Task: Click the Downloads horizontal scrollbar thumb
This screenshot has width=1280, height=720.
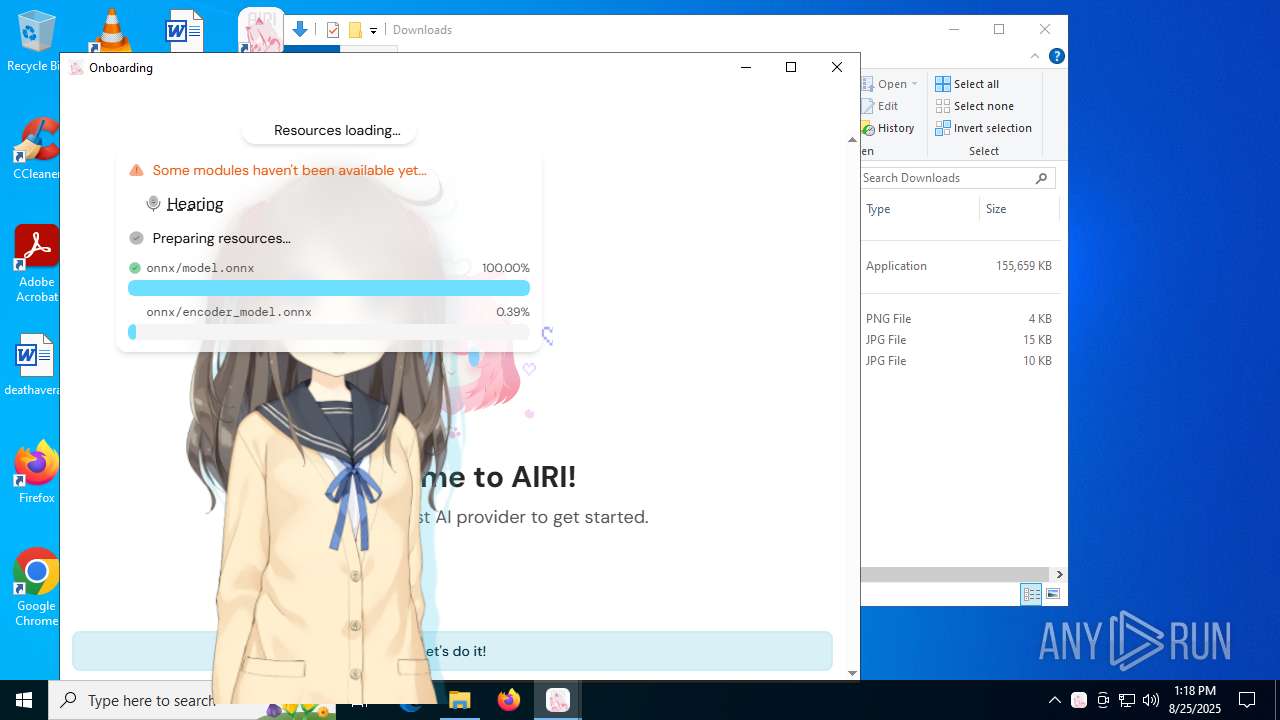Action: (955, 574)
